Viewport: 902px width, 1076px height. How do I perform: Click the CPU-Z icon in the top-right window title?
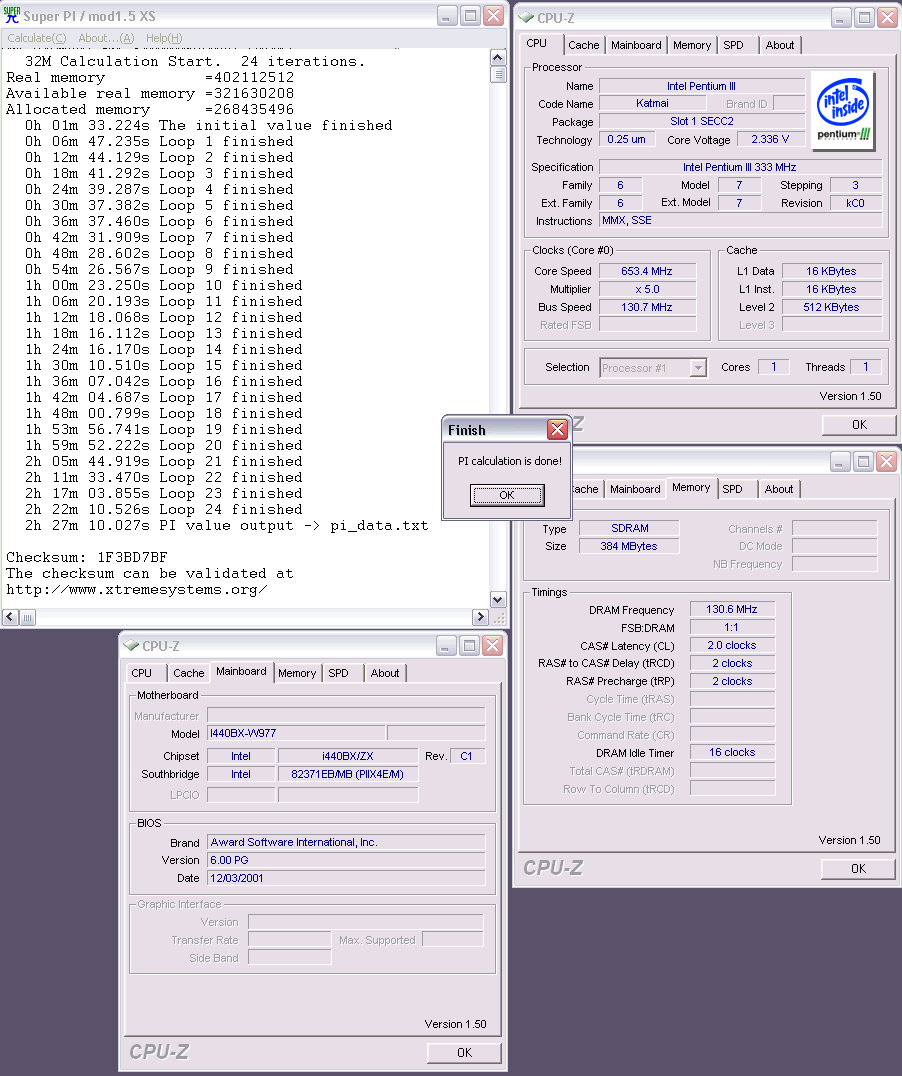click(x=526, y=17)
